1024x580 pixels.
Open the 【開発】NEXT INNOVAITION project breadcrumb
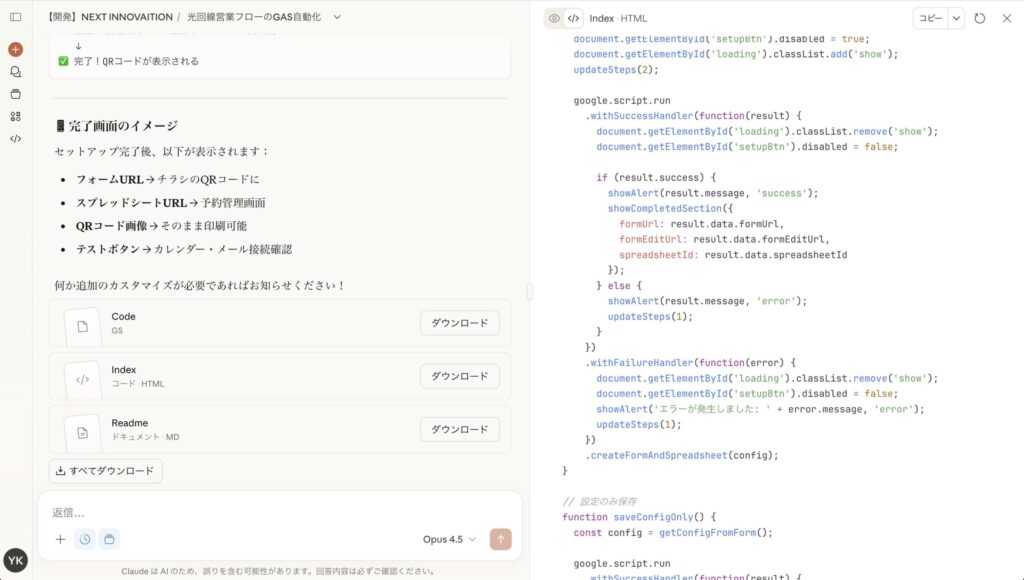109,17
